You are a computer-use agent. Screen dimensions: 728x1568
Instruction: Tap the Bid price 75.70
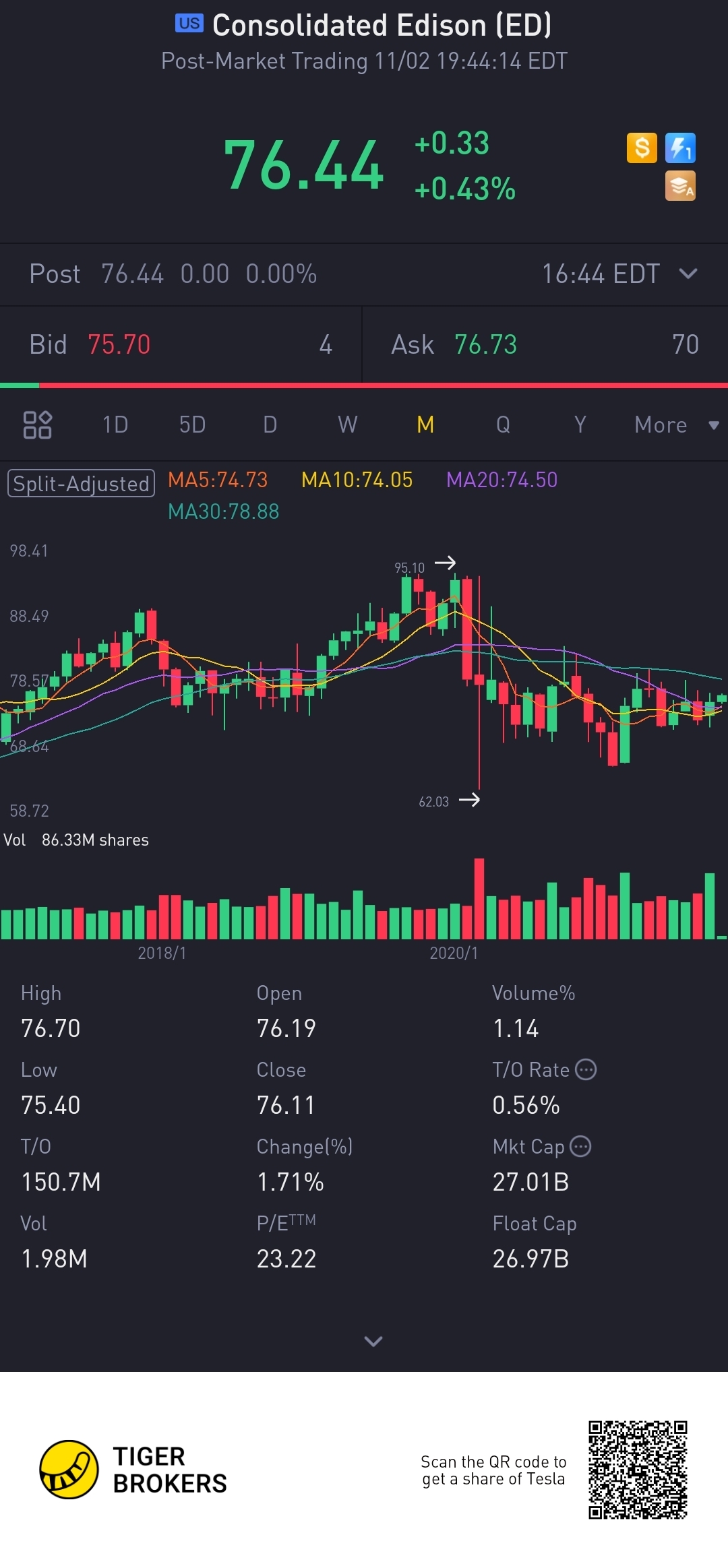pyautogui.click(x=119, y=344)
